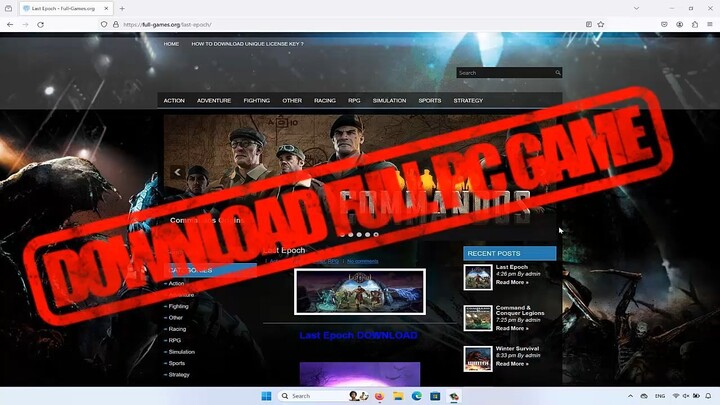Open How To Download Unique License Key page
Image resolution: width=720 pixels, height=405 pixels.
248,44
